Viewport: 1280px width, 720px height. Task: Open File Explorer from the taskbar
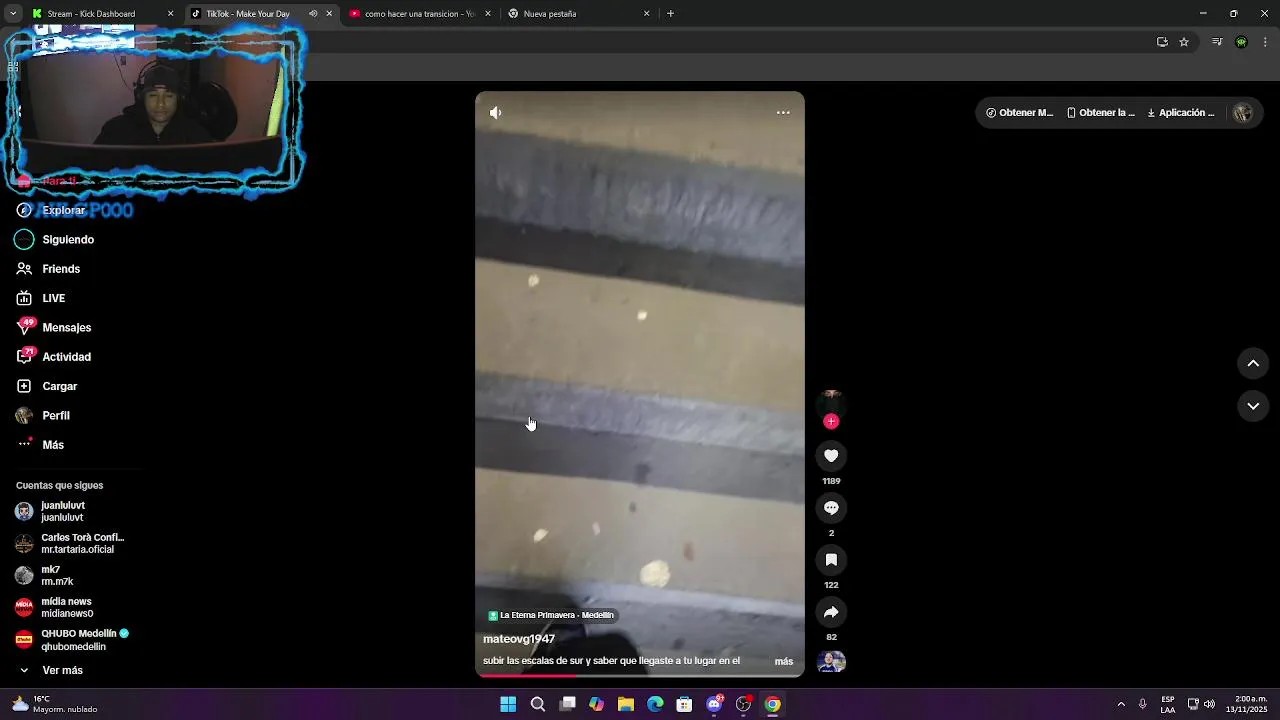pos(626,705)
